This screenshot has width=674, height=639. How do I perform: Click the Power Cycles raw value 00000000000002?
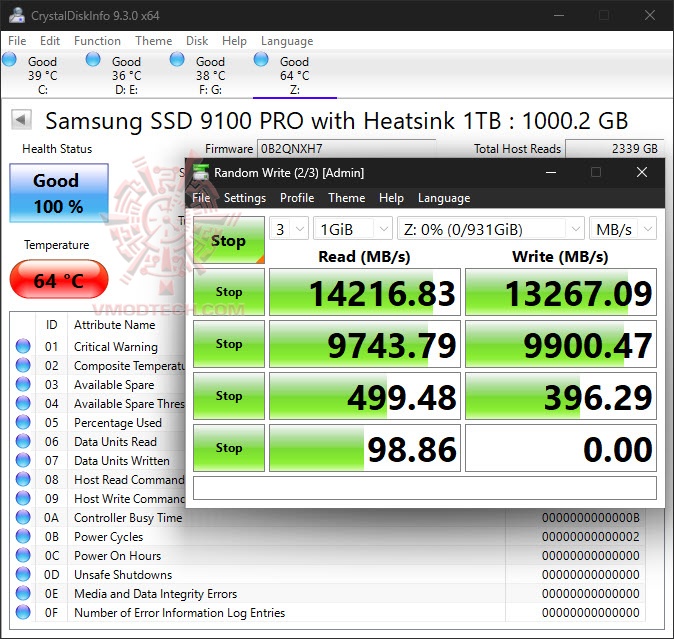point(590,536)
